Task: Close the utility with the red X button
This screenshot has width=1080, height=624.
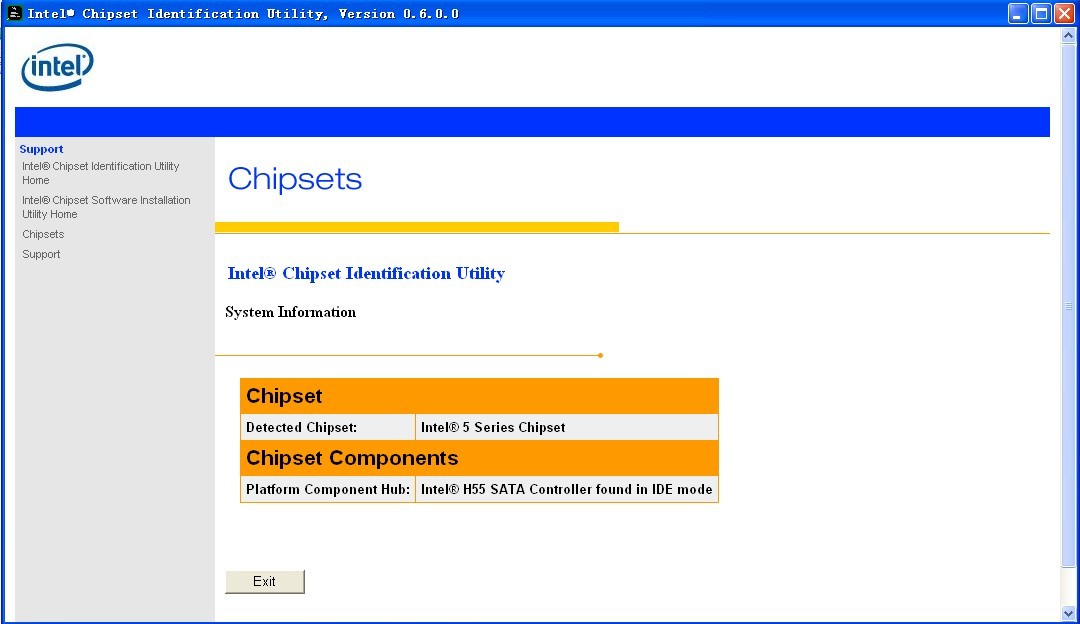Action: pyautogui.click(x=1064, y=13)
